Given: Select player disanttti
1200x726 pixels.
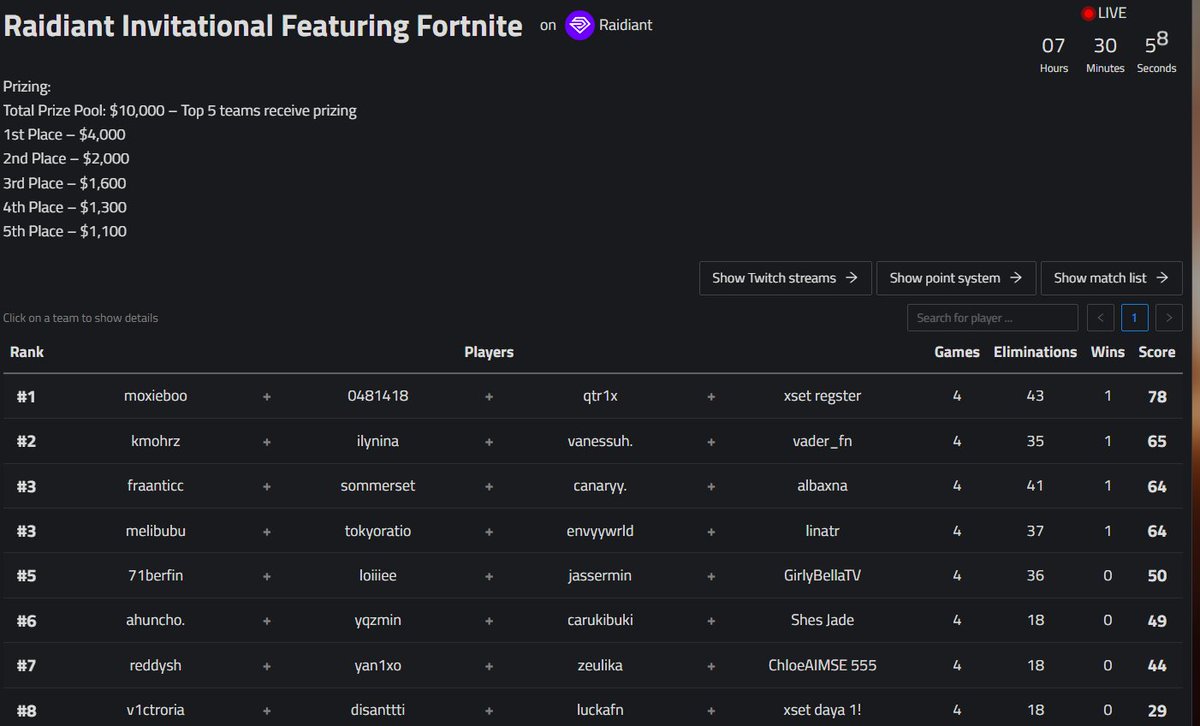Looking at the screenshot, I should coord(378,710).
